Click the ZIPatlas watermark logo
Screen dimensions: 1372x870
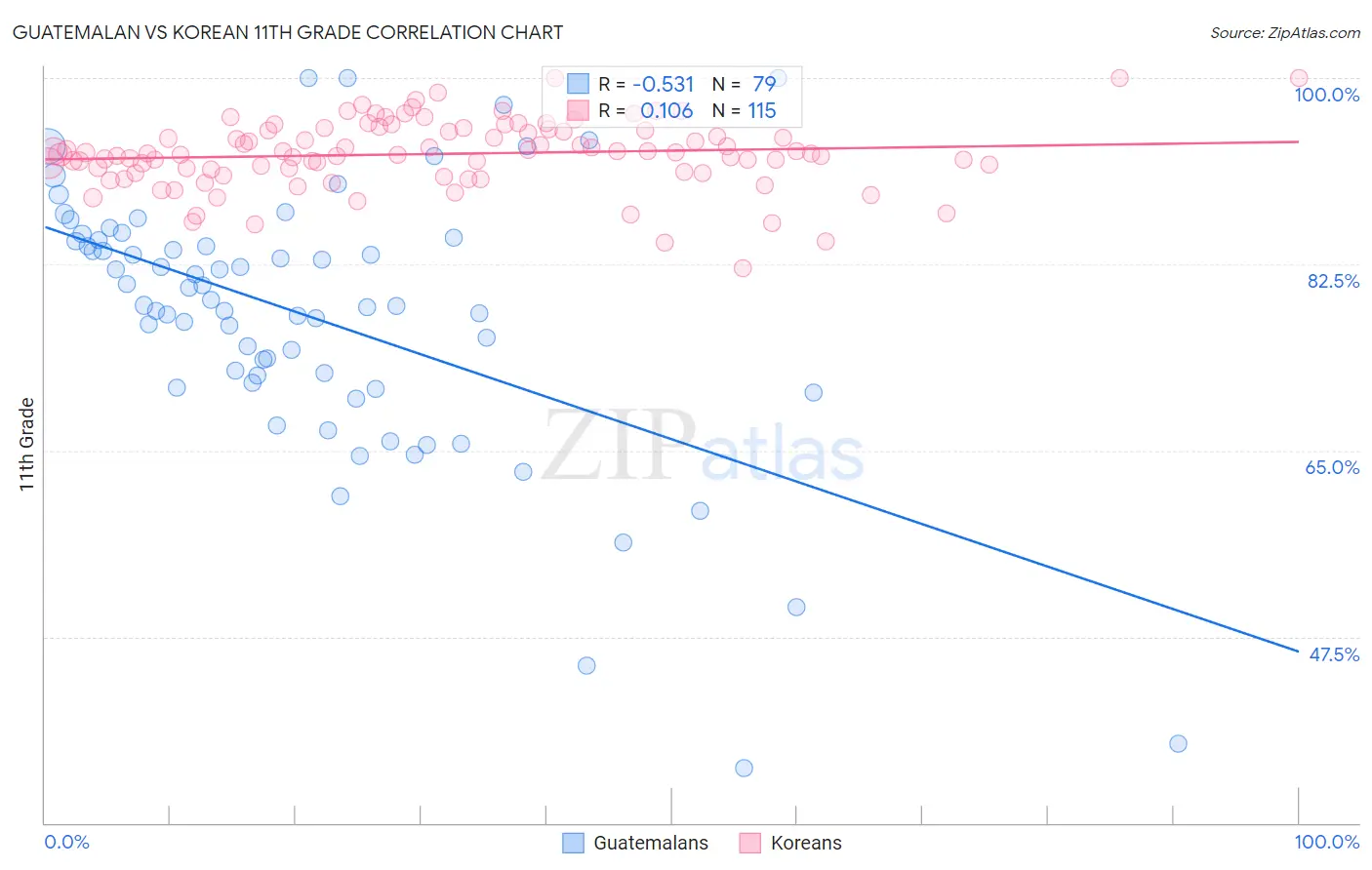coord(703,447)
